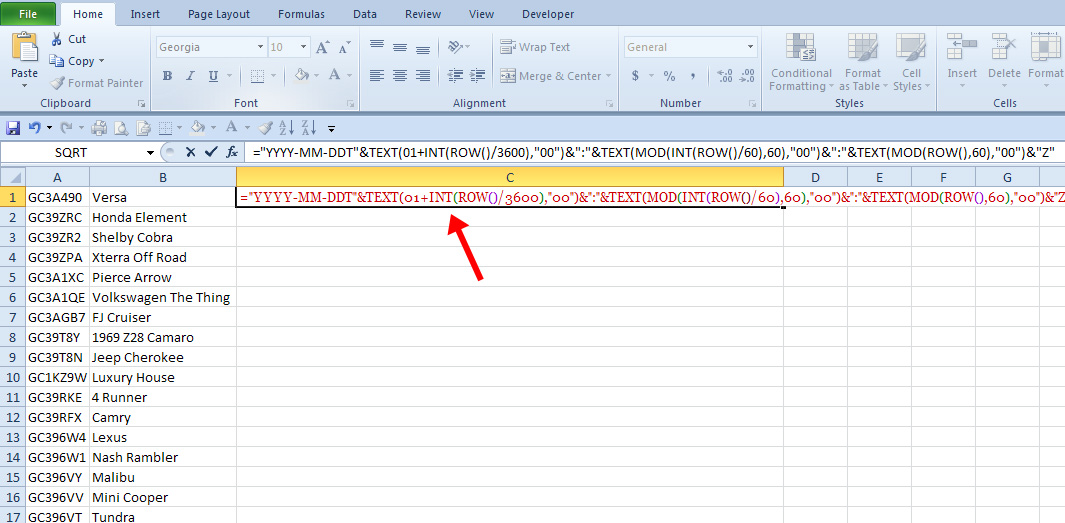Decrease indent icon in Alignment group

[455, 75]
